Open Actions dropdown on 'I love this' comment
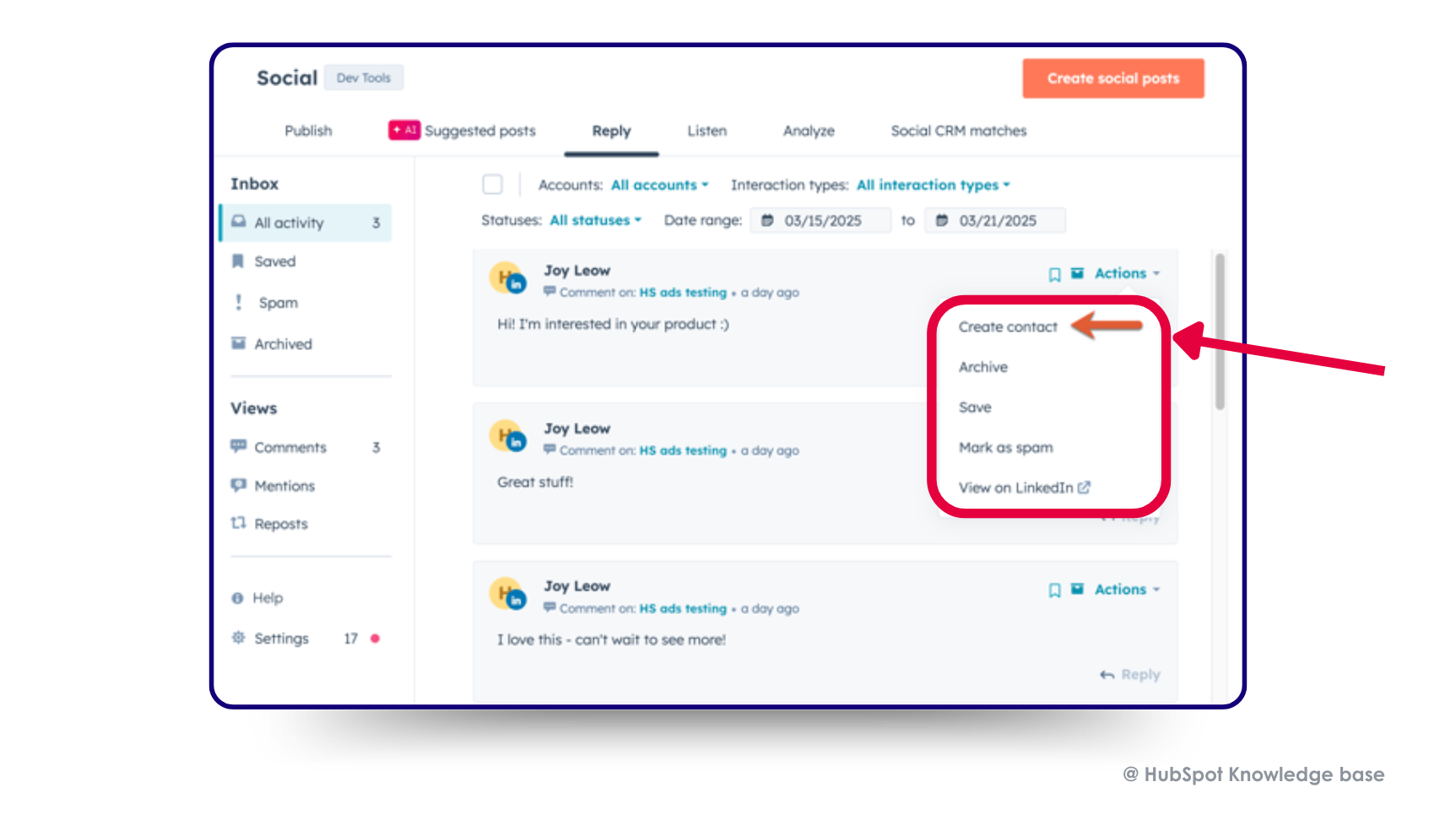The height and width of the screenshot is (825, 1456). [1127, 590]
